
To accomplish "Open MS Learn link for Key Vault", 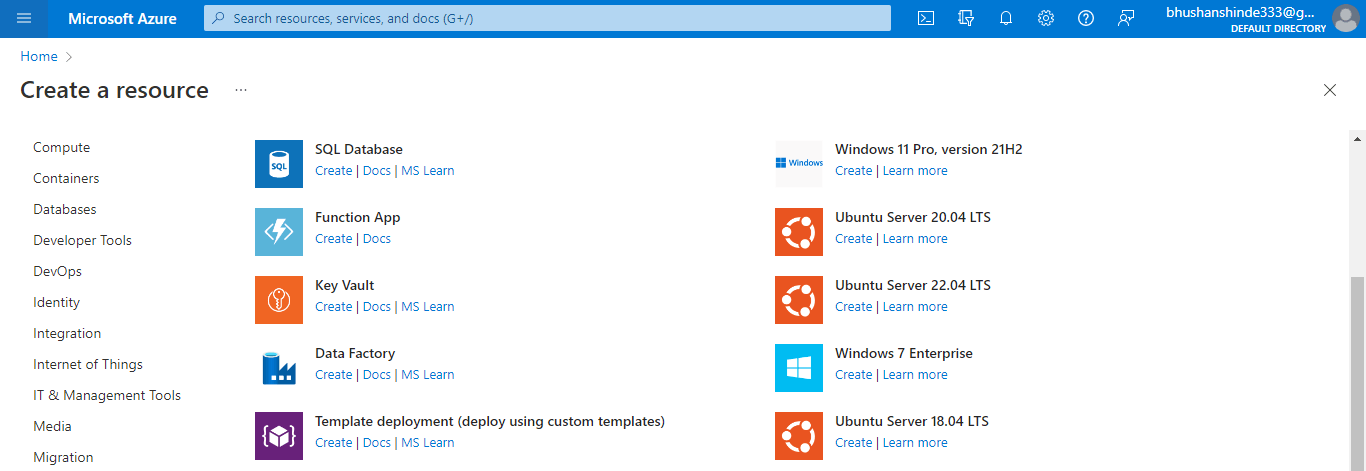I will [428, 307].
